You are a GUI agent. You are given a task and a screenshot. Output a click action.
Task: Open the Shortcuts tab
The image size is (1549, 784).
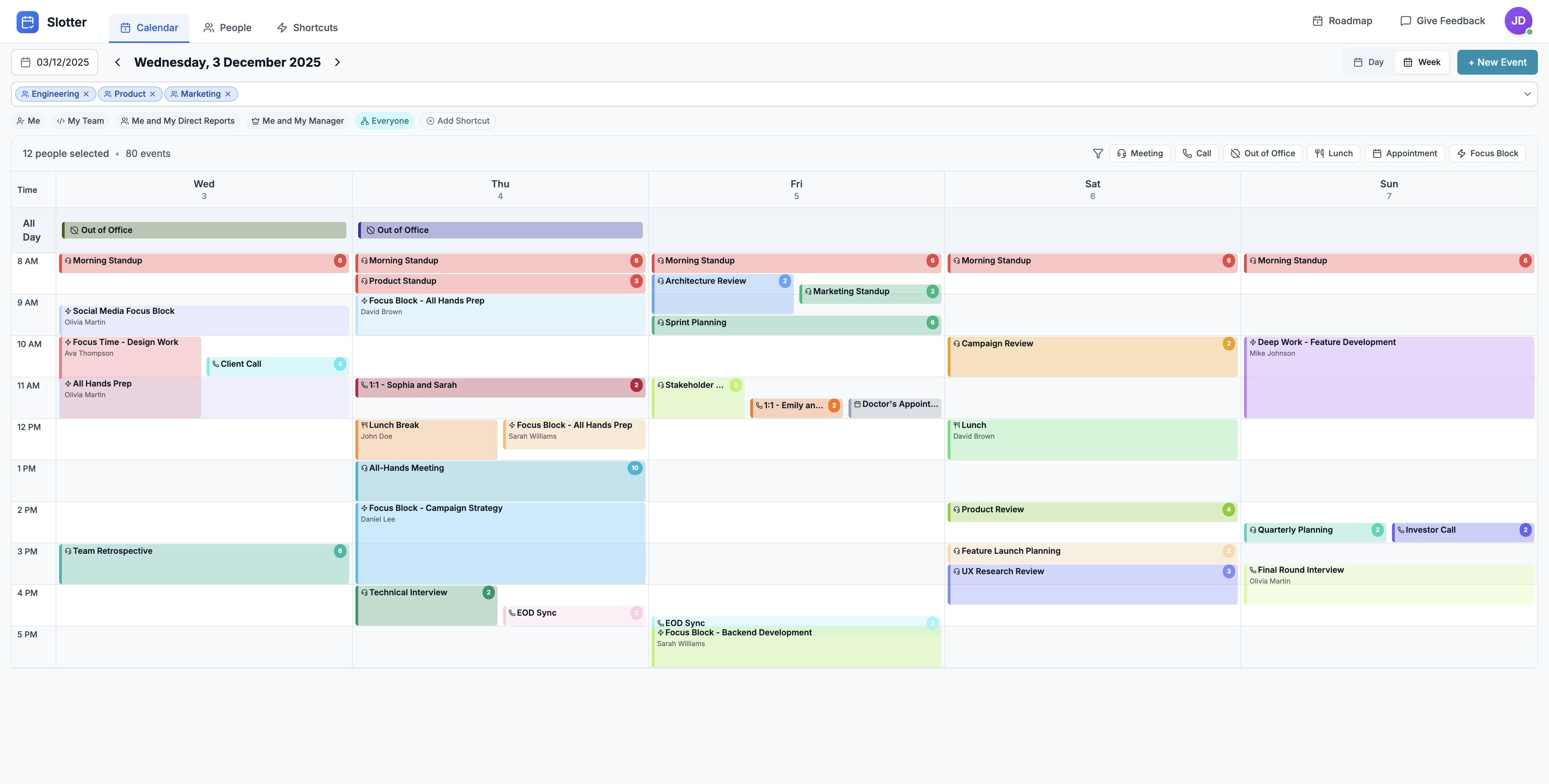point(307,28)
